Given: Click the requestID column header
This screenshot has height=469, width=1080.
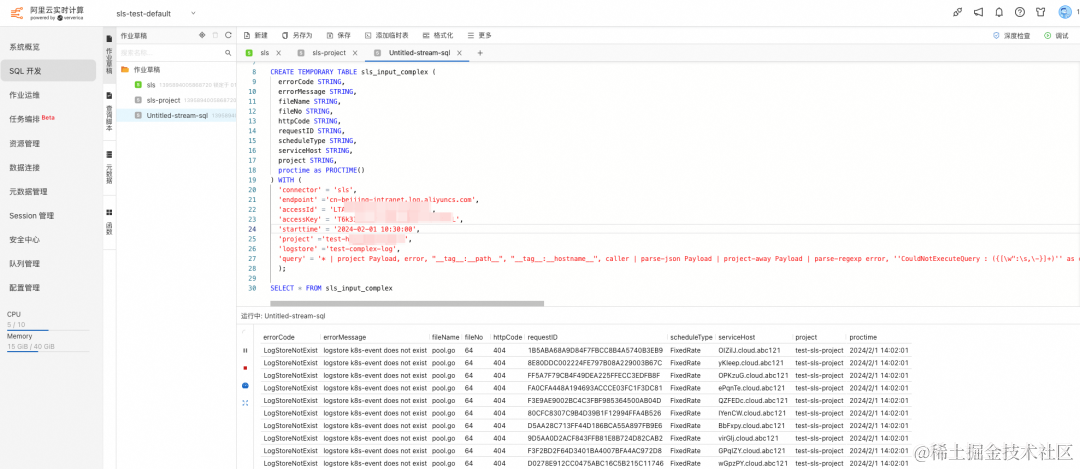Looking at the screenshot, I should coord(543,337).
